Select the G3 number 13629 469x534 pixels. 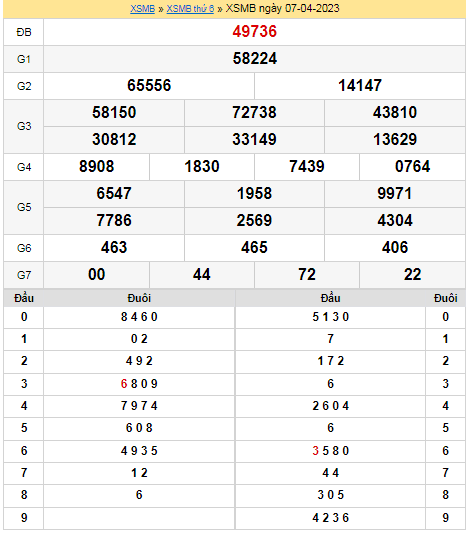pyautogui.click(x=395, y=139)
